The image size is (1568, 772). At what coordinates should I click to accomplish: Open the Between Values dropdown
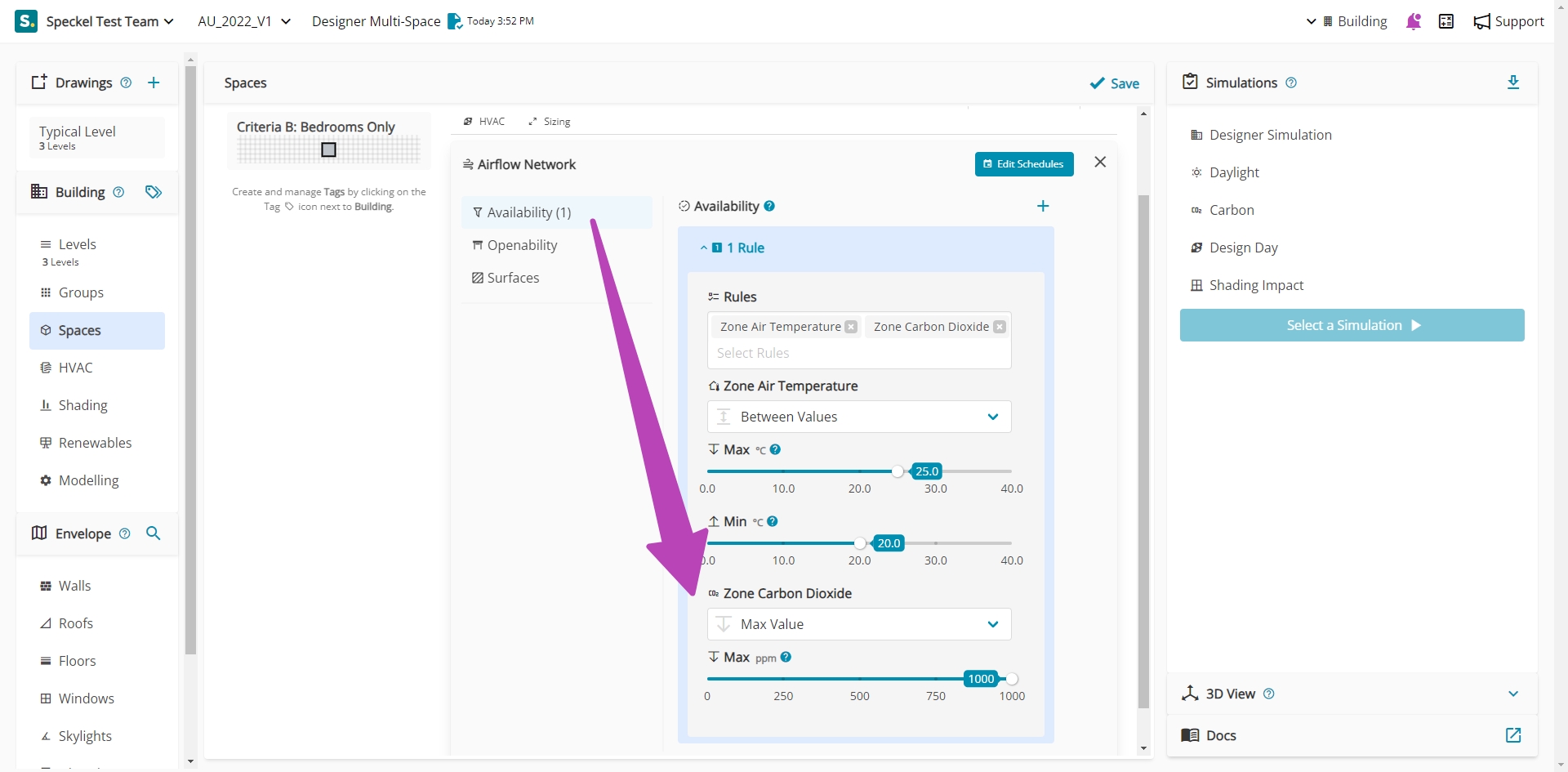click(x=859, y=417)
